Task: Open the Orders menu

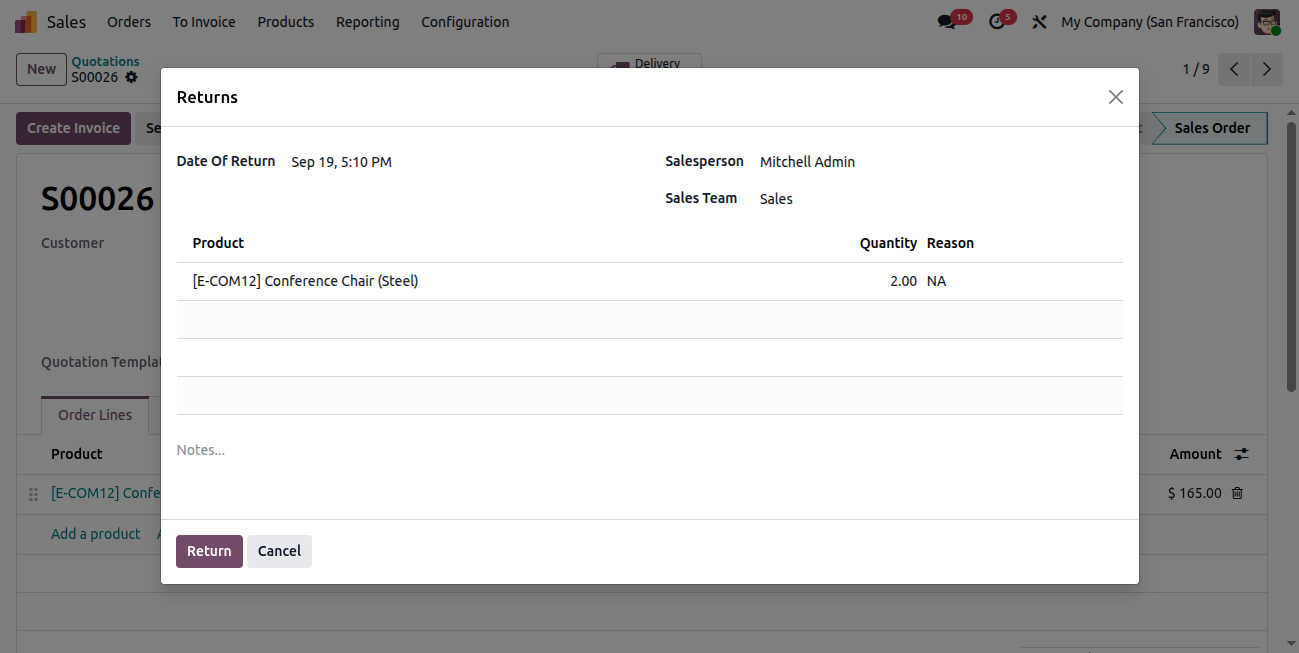Action: 129,22
